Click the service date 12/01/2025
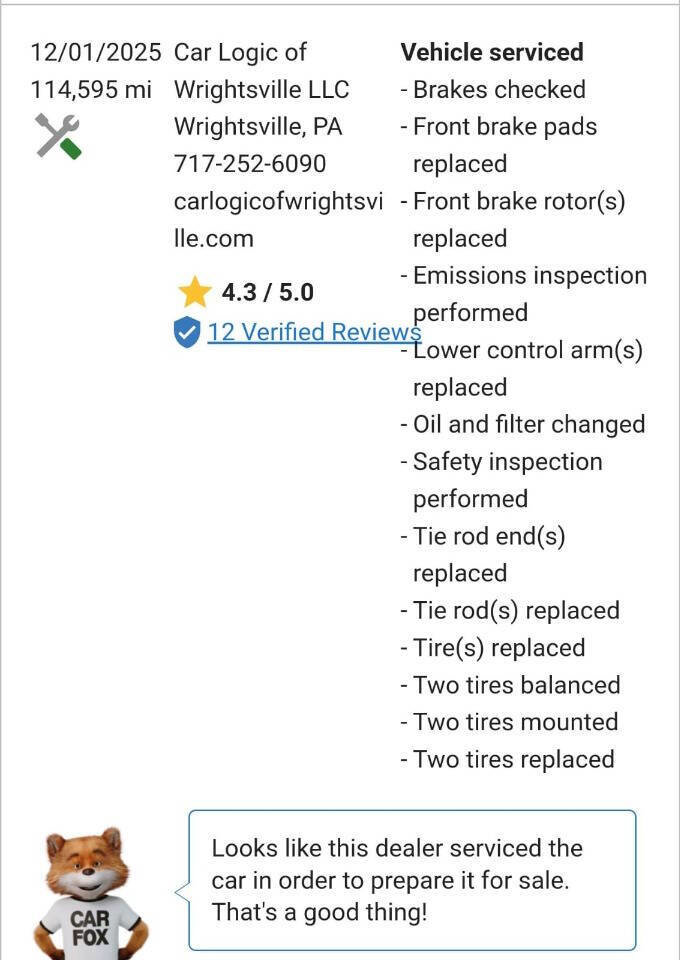 tap(96, 52)
